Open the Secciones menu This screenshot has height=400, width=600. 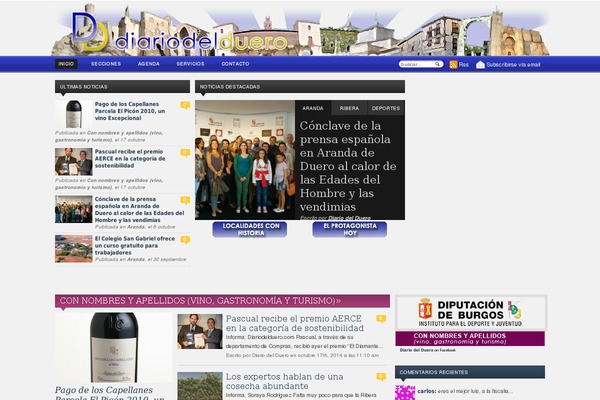(106, 64)
